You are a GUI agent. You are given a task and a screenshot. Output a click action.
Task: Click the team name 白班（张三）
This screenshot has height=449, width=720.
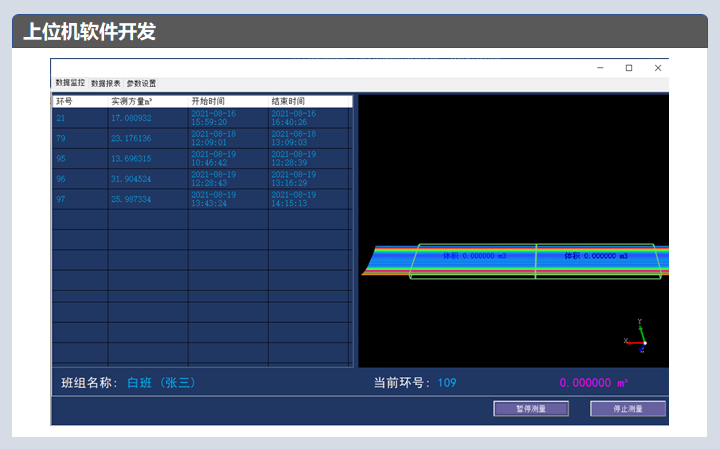161,382
